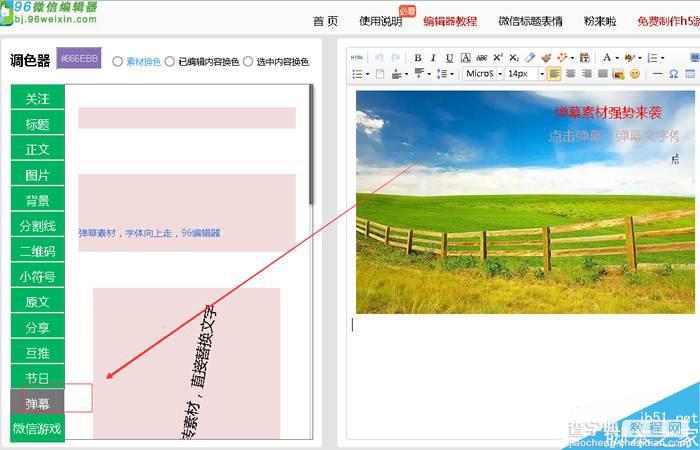
Task: Switch to the 正文 category tab
Action: click(x=38, y=149)
